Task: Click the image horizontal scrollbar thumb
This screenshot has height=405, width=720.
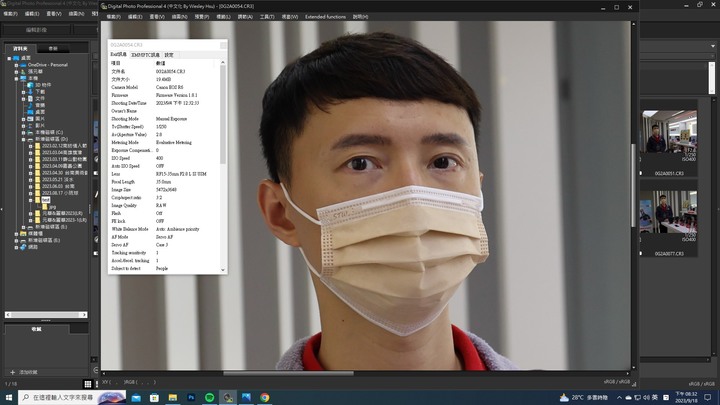Action: point(288,373)
